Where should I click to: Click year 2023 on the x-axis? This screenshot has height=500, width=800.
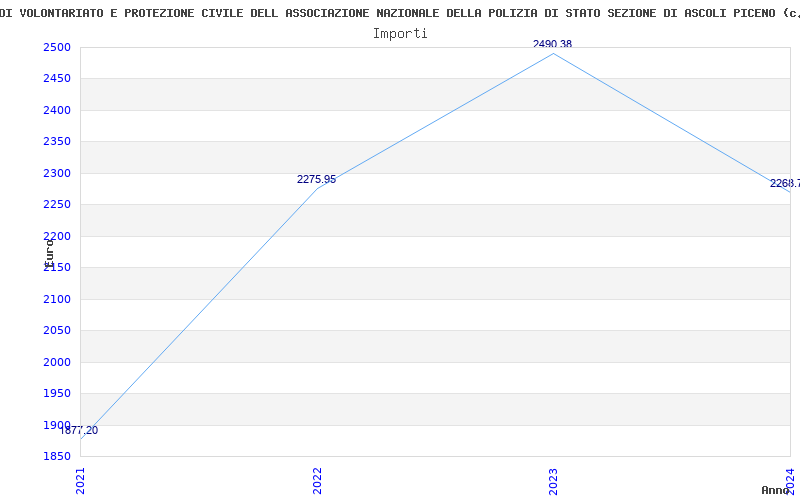point(554,481)
